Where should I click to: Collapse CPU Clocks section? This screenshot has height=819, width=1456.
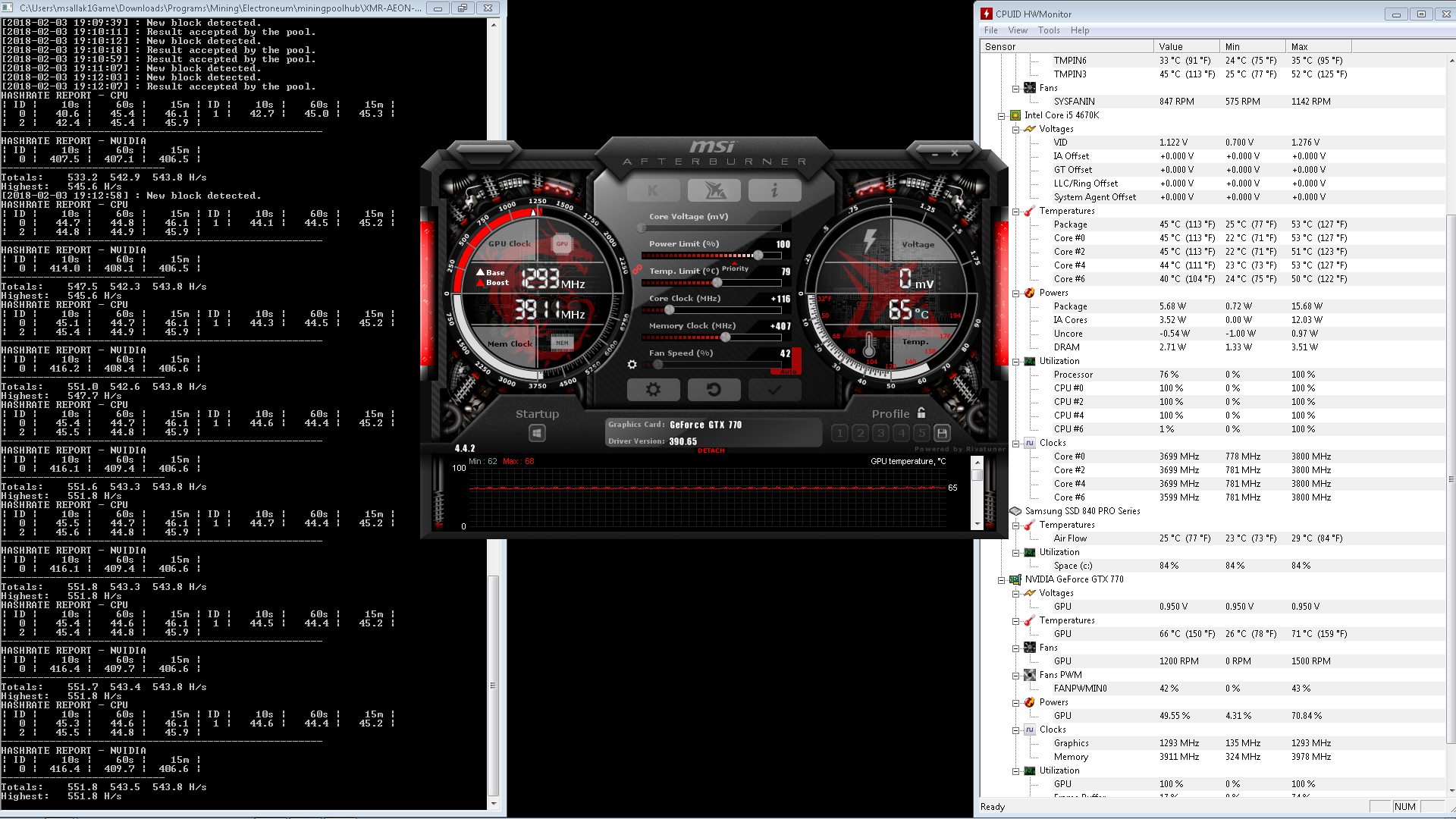[x=1015, y=444]
